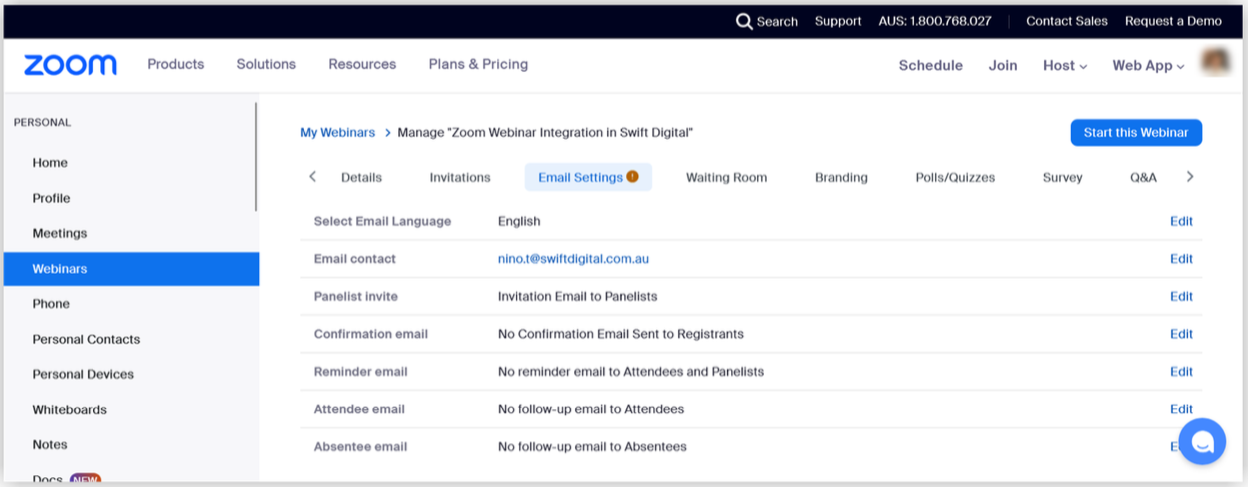The image size is (1248, 487).
Task: Click the orange alert badge on Email Settings
Action: point(632,177)
